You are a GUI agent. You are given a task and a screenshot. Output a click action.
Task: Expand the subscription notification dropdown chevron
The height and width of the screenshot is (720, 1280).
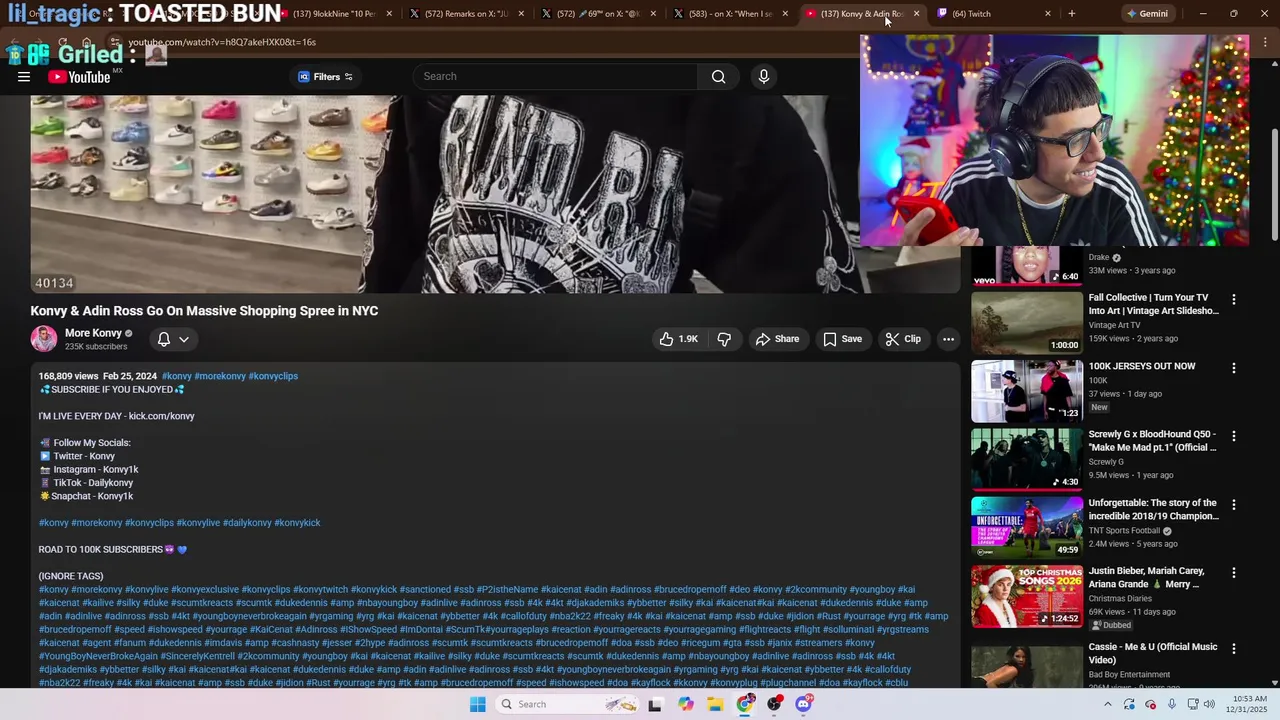tap(184, 339)
